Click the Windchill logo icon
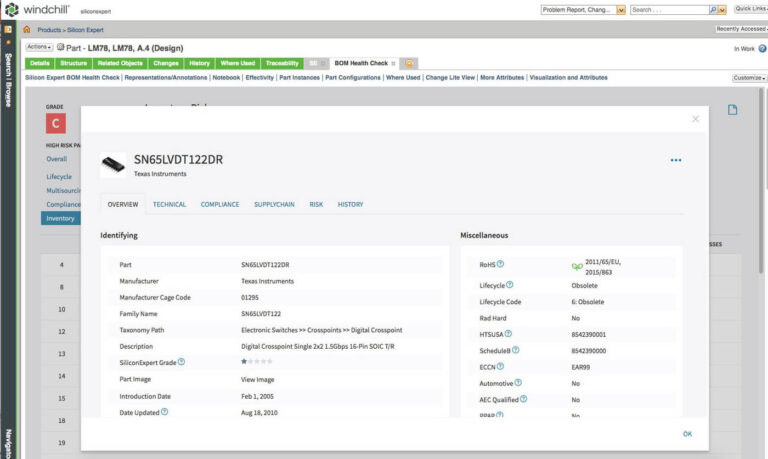The image size is (768, 459). (11, 9)
